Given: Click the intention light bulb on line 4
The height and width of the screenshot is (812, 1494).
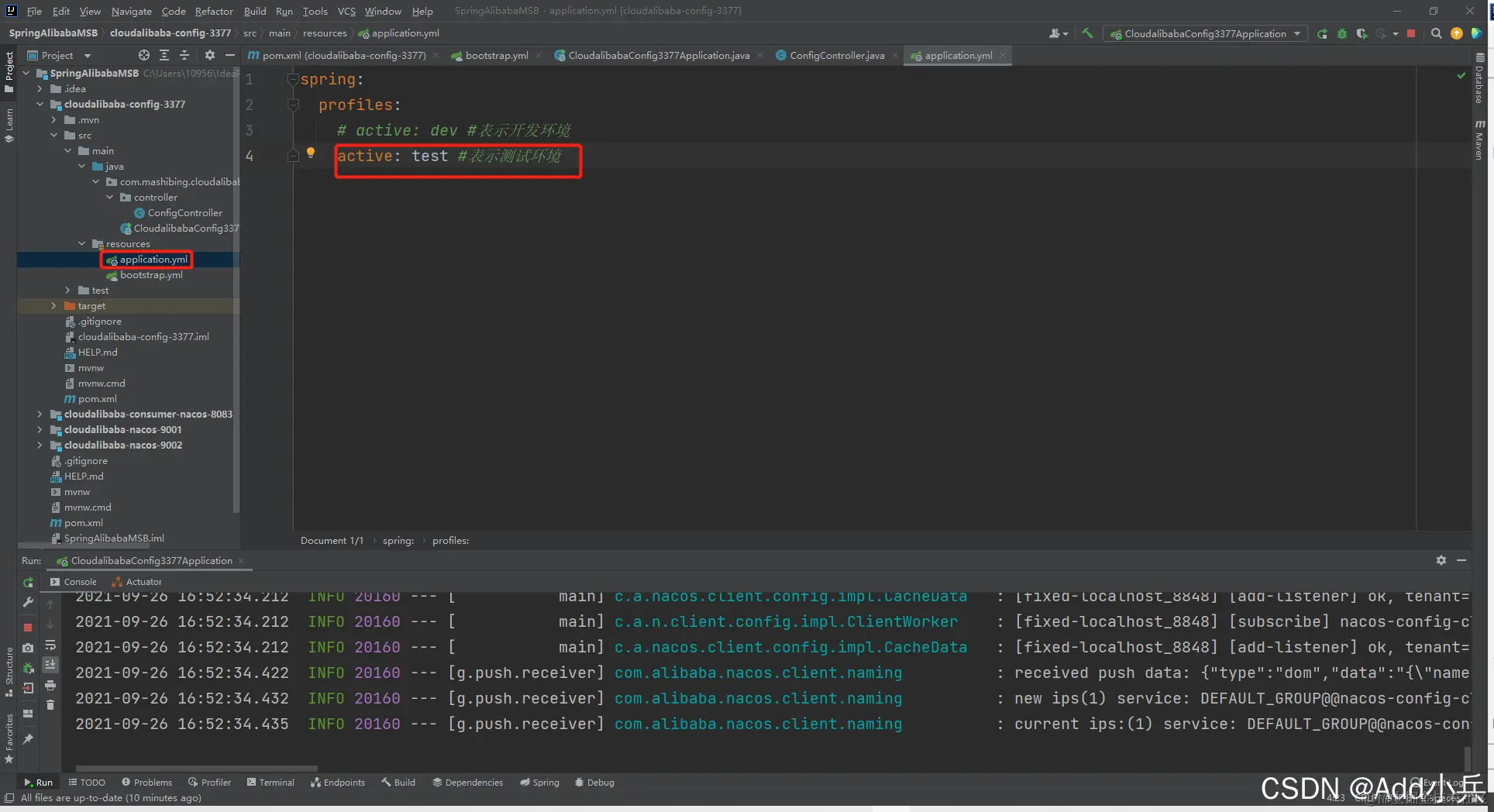Looking at the screenshot, I should 311,153.
